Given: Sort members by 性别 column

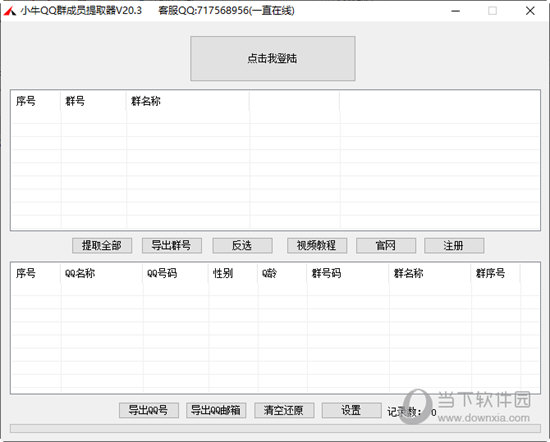Looking at the screenshot, I should (233, 273).
